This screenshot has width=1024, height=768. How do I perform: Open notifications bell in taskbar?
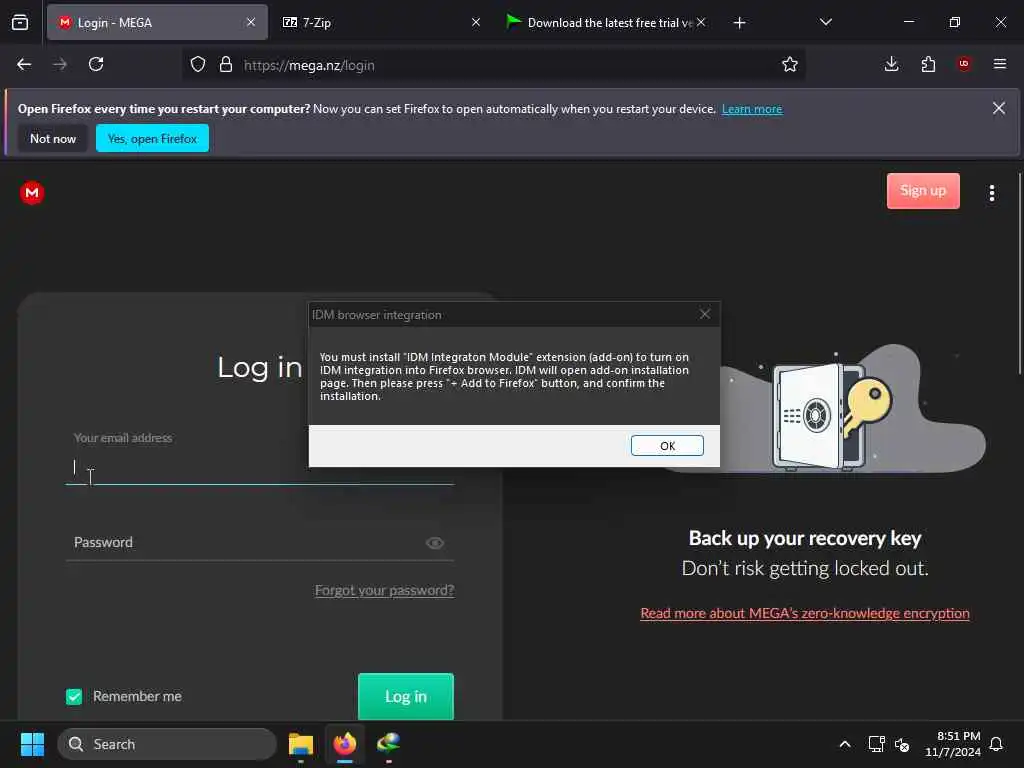(x=997, y=744)
